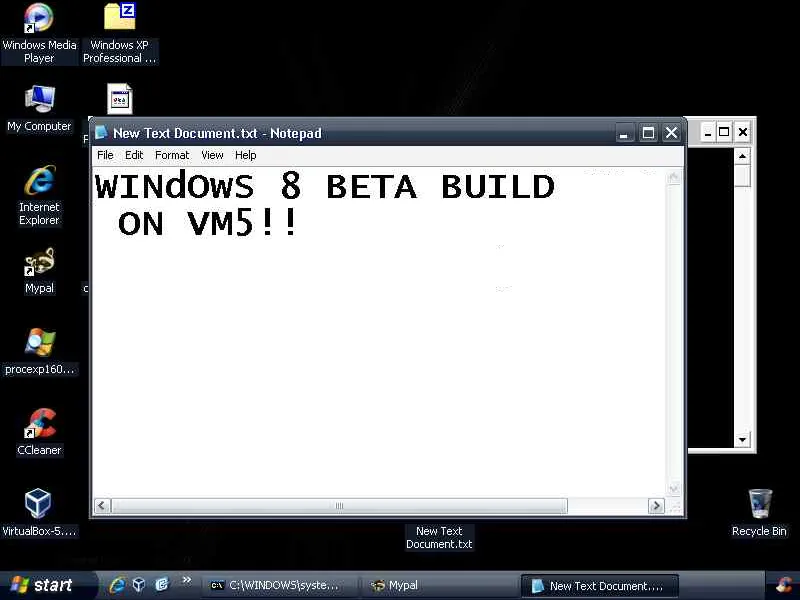Screen dimensions: 800x600
Task: Click Notepad vertical scrollbar up arrow
Action: (674, 177)
